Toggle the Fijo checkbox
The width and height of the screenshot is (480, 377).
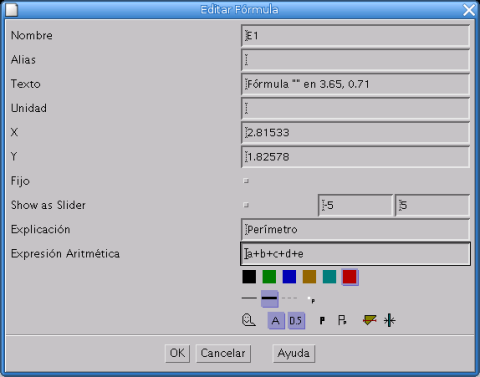click(x=246, y=181)
